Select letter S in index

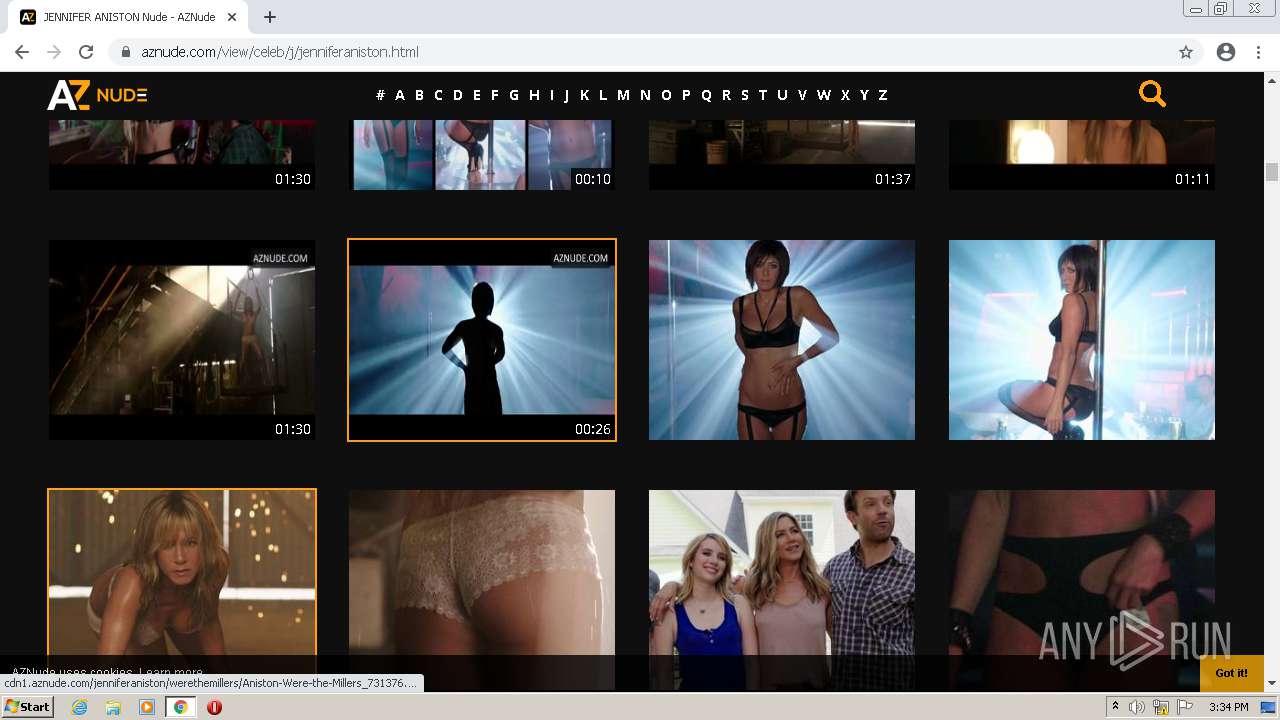[744, 95]
